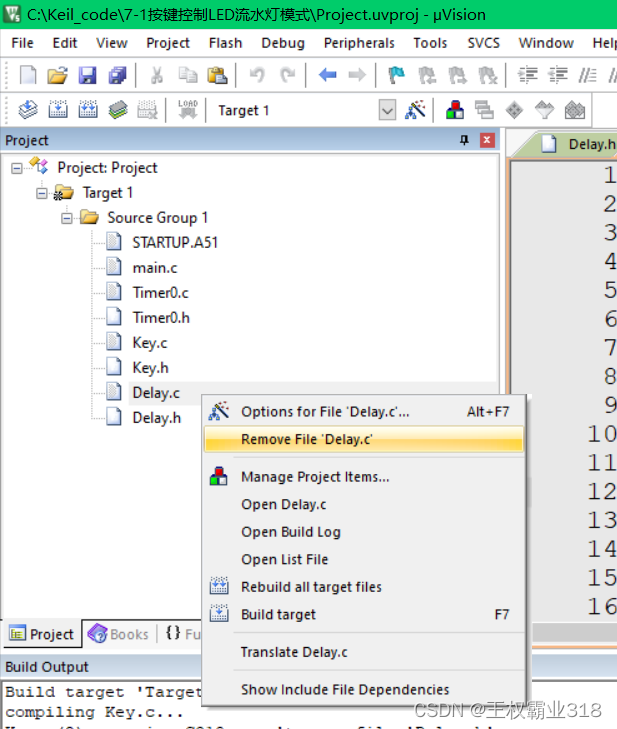
Task: Open Select Software Packs icon
Action: (x=544, y=110)
